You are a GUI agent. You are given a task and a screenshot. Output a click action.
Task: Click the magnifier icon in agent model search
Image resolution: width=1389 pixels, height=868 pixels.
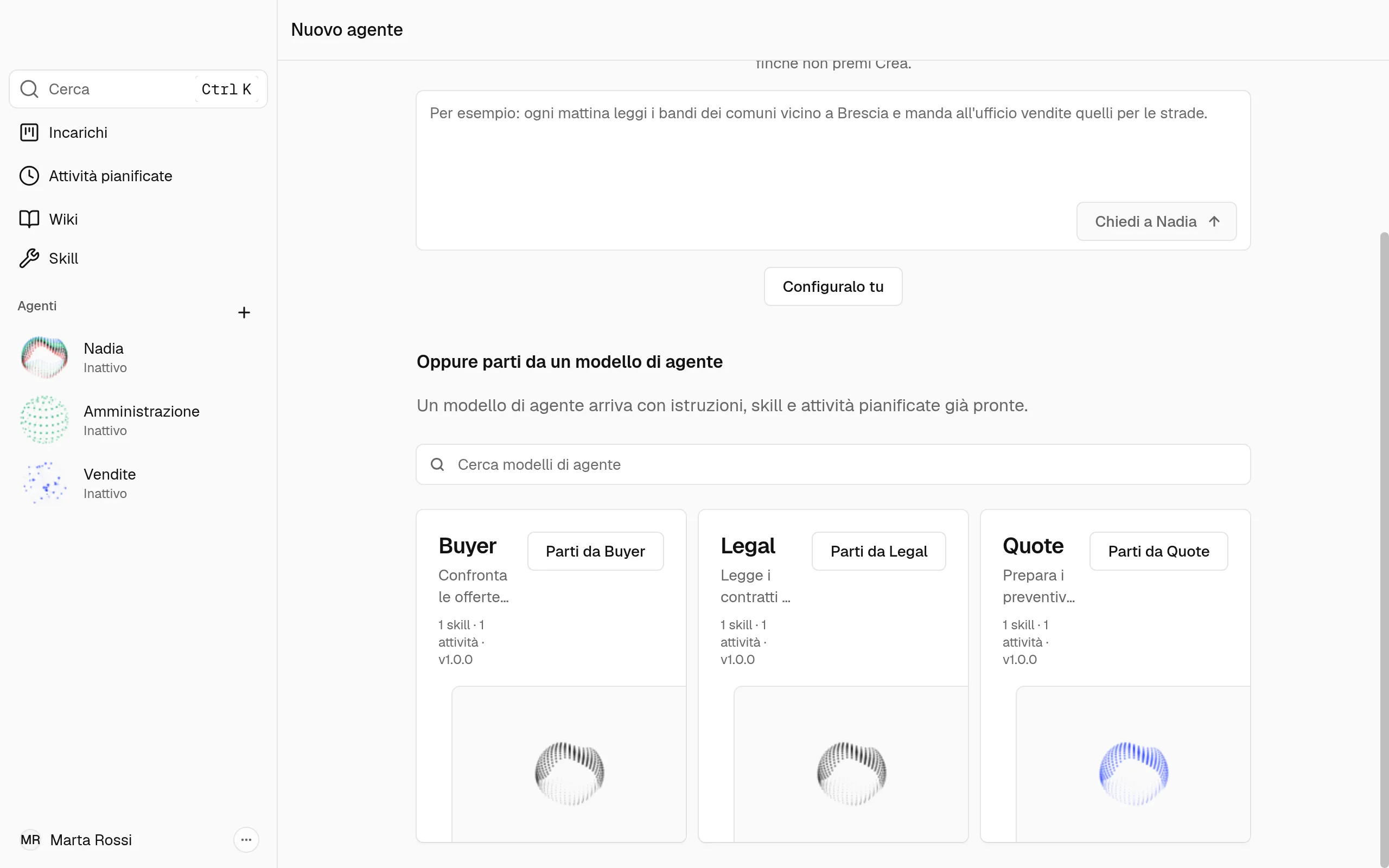437,464
